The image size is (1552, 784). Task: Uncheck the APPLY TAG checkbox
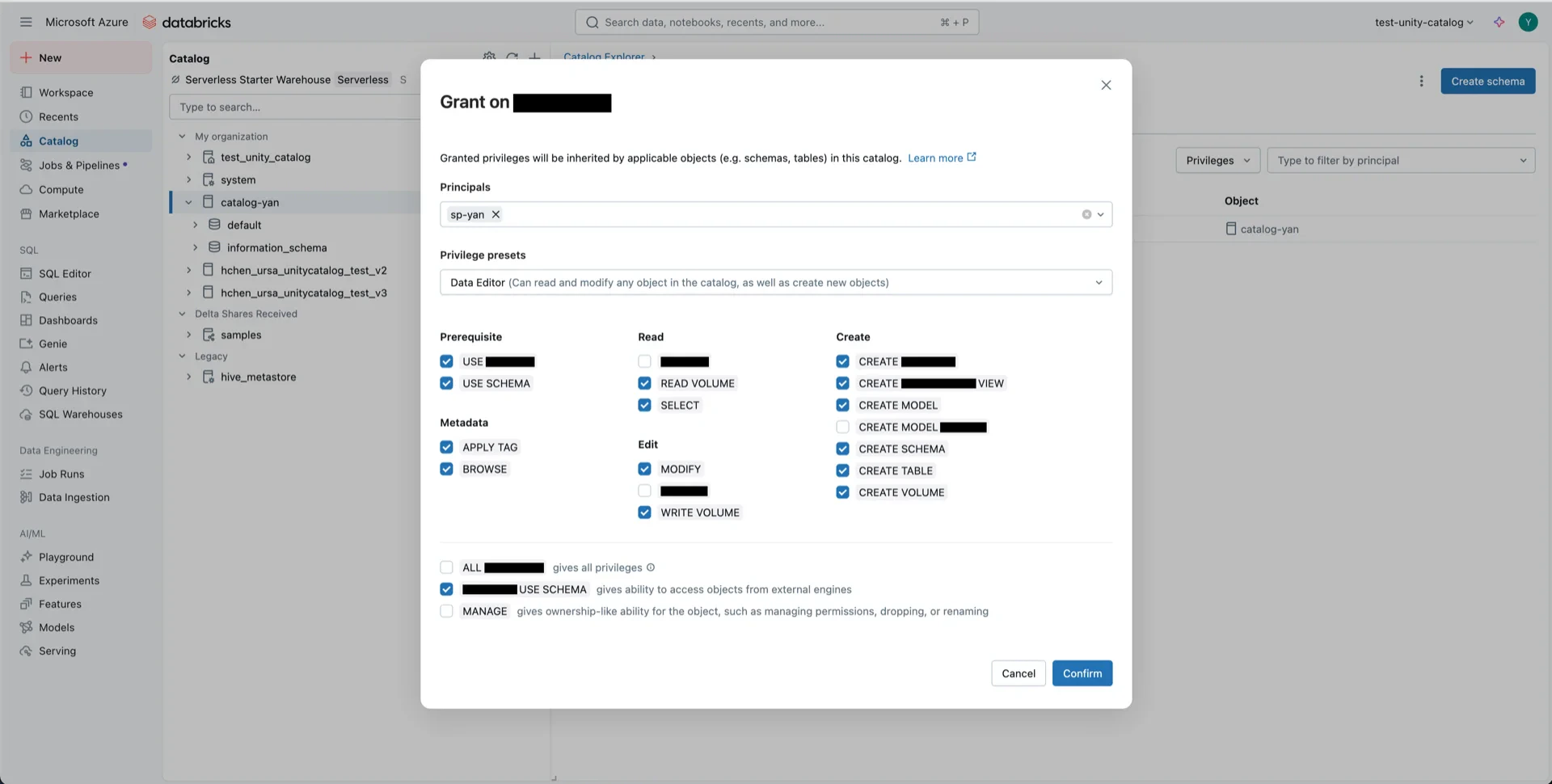tap(446, 447)
